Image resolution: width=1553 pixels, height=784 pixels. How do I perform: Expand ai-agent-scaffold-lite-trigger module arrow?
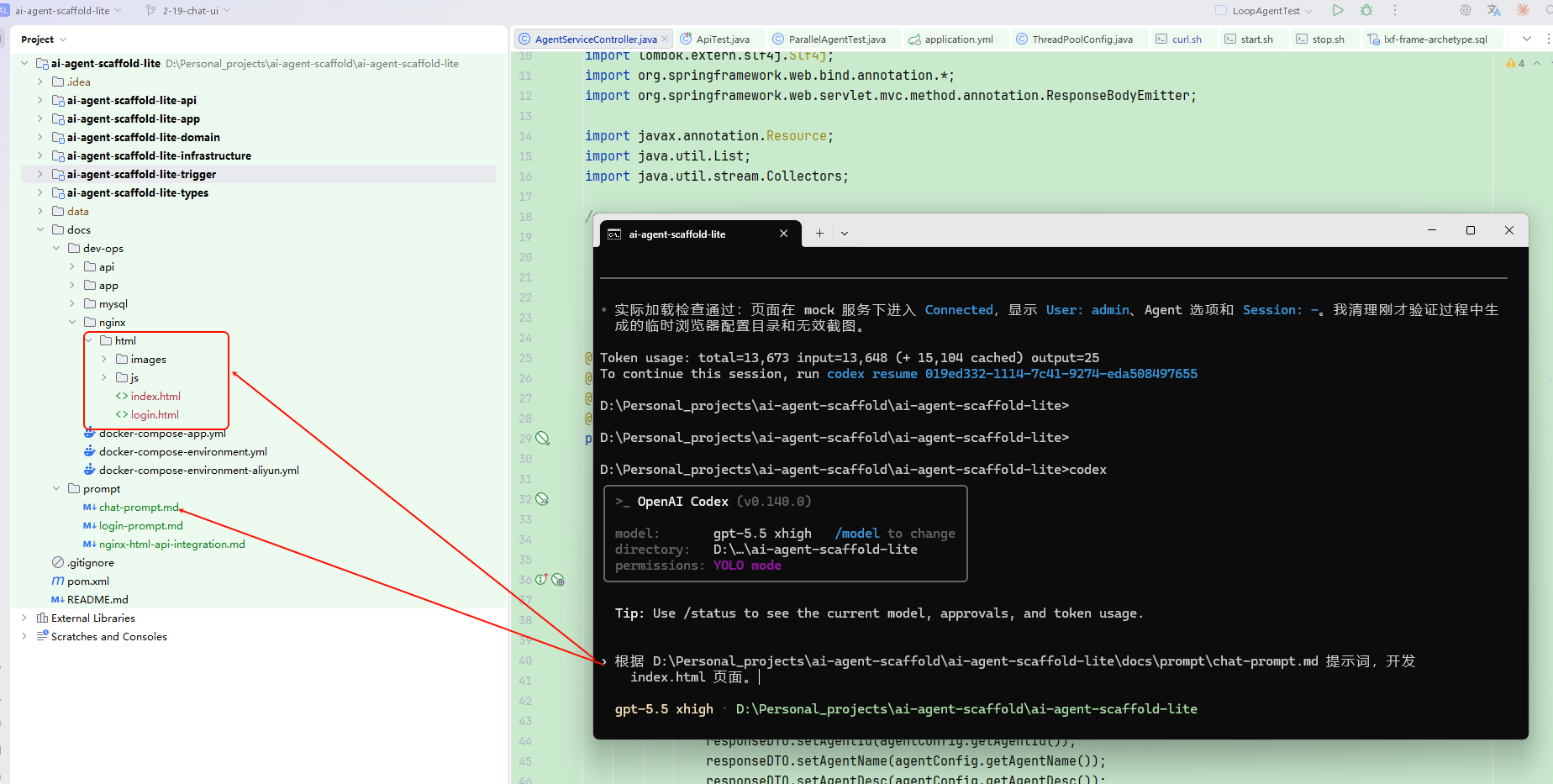click(39, 174)
